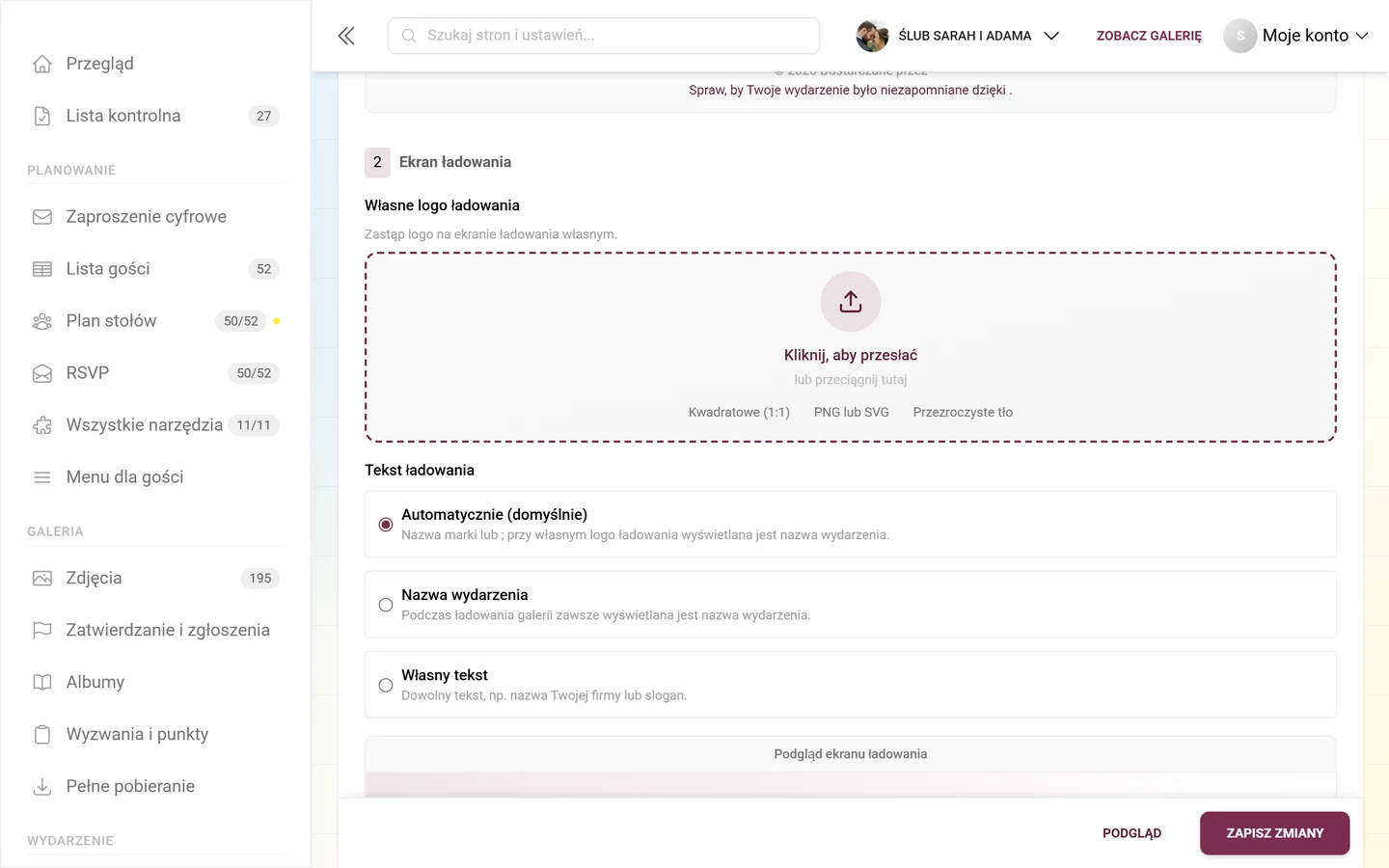The width and height of the screenshot is (1389, 868).
Task: Click the Pełne pobieranie download icon
Action: (x=42, y=787)
